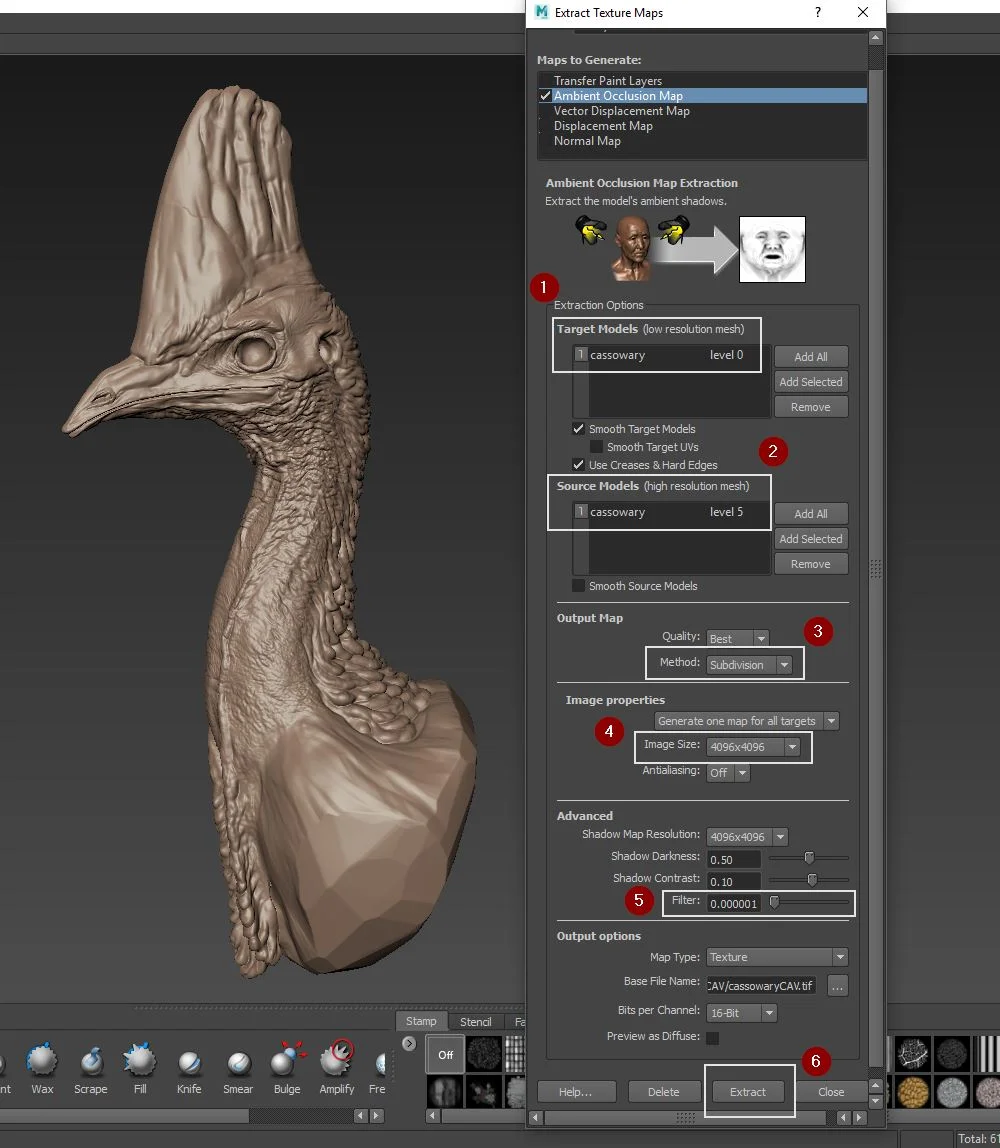Click the Base File Name field
The height and width of the screenshot is (1148, 1000).
point(761,985)
